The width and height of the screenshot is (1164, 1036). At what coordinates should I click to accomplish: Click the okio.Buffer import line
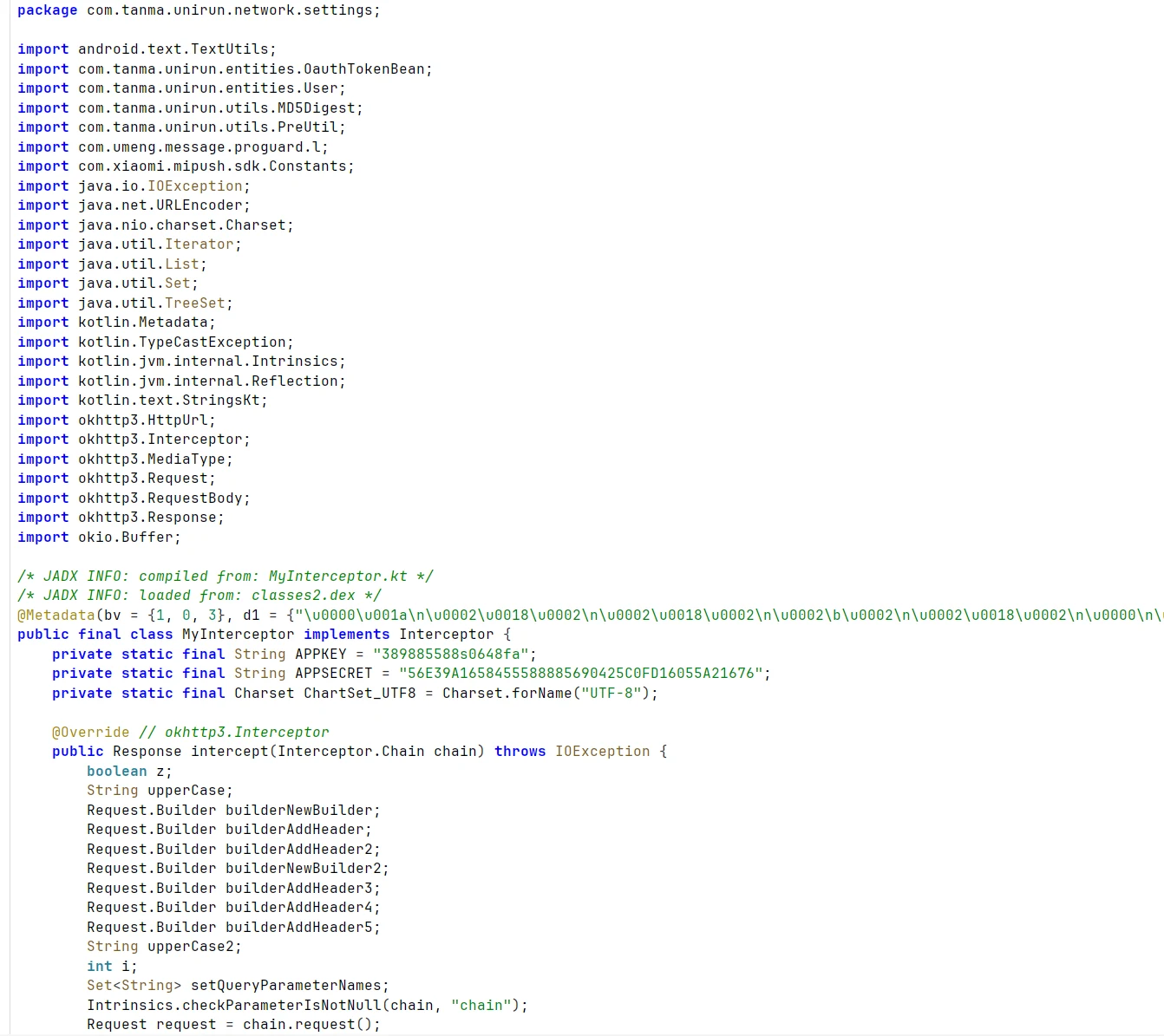(99, 538)
